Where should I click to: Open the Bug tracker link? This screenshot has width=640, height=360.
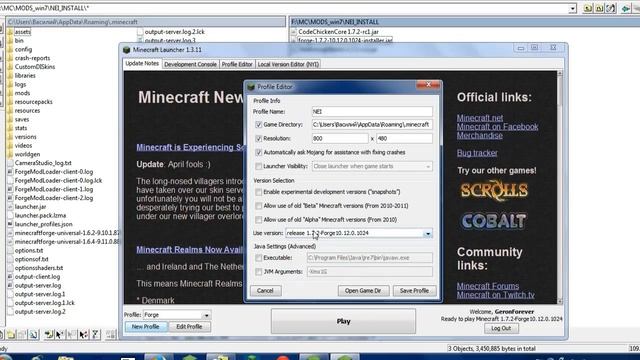coord(477,153)
